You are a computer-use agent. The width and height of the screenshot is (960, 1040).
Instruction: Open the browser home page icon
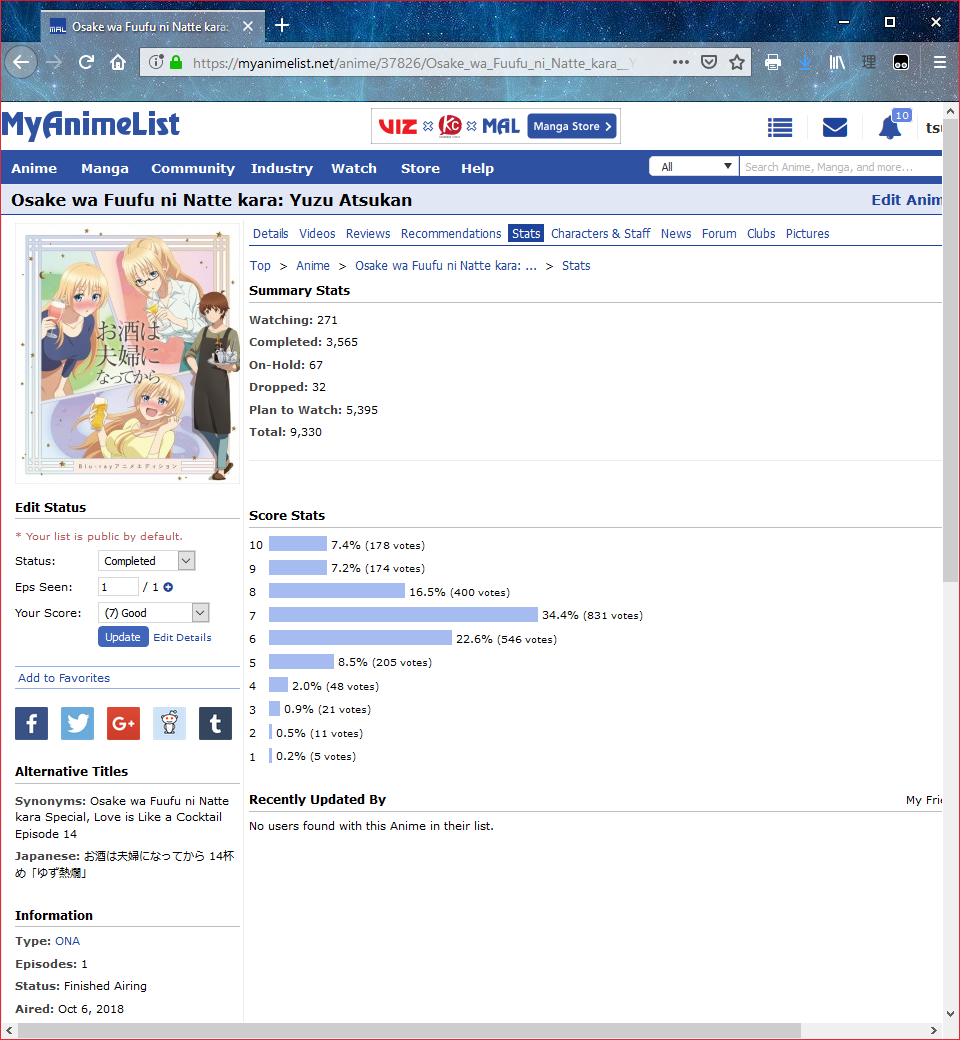[x=118, y=62]
